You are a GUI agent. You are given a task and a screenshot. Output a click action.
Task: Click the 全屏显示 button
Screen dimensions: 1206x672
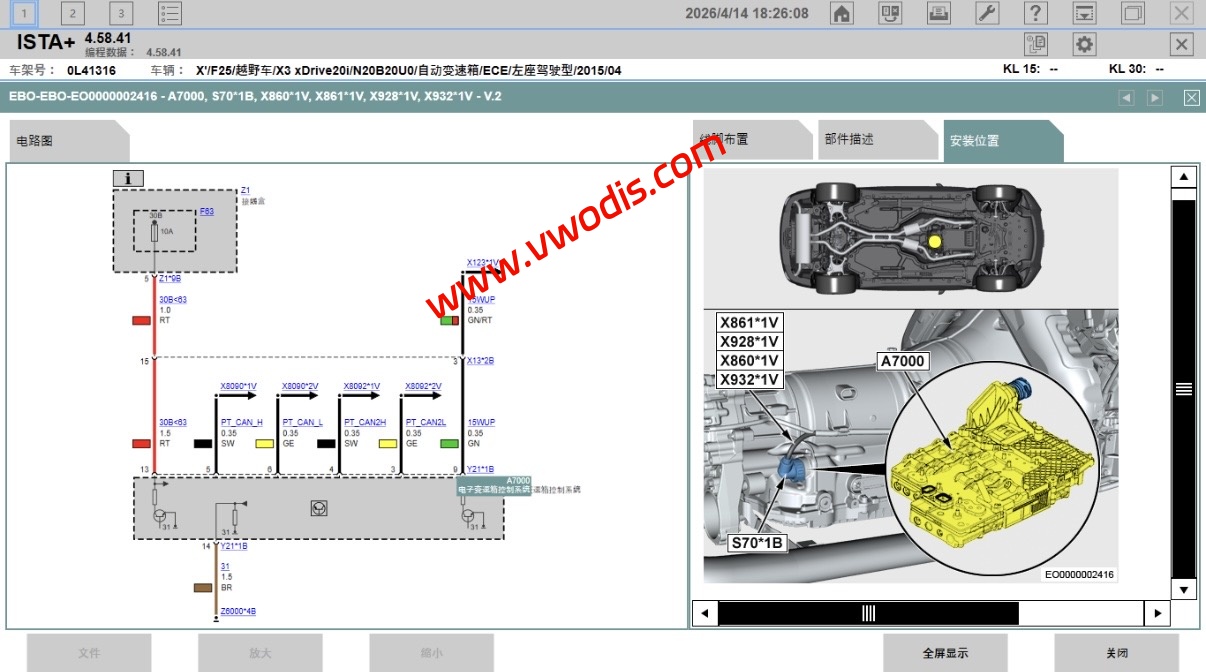point(944,653)
